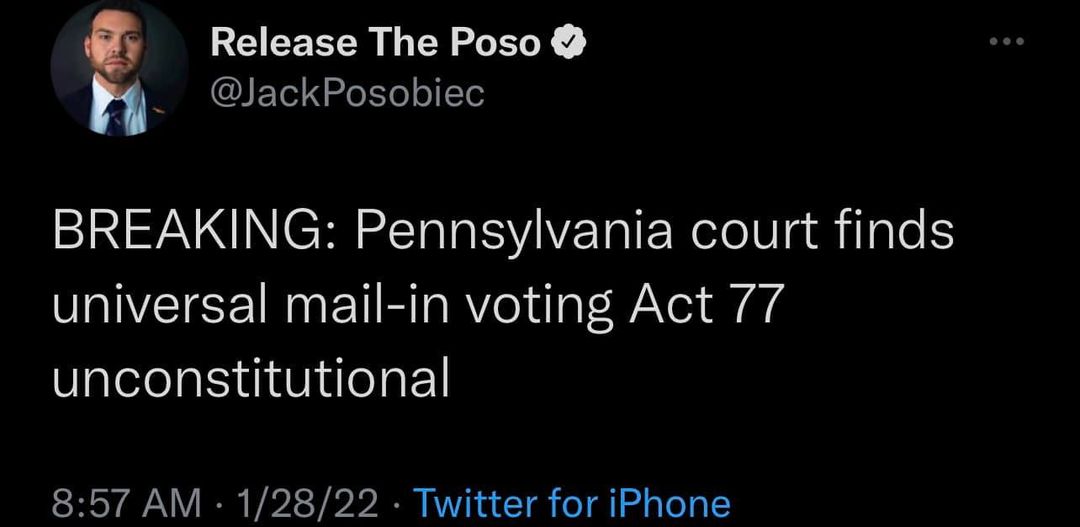
Task: Click the display name Release The Poso
Action: coord(377,43)
